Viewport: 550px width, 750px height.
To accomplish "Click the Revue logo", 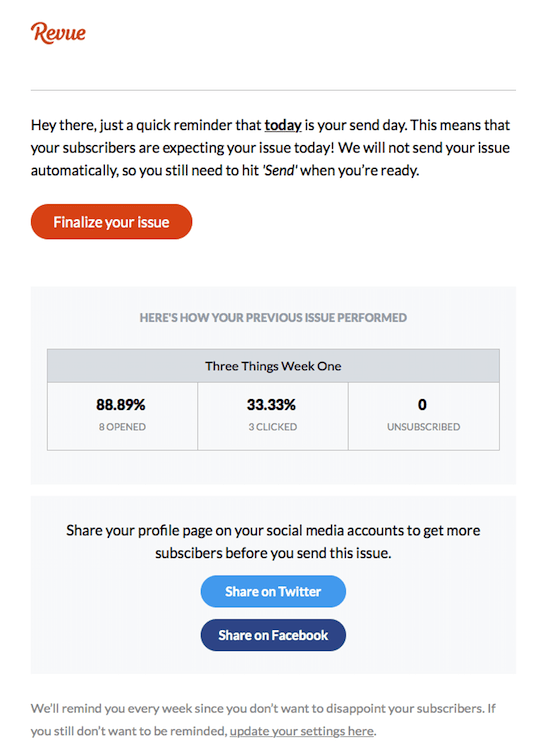I will 58,33.
